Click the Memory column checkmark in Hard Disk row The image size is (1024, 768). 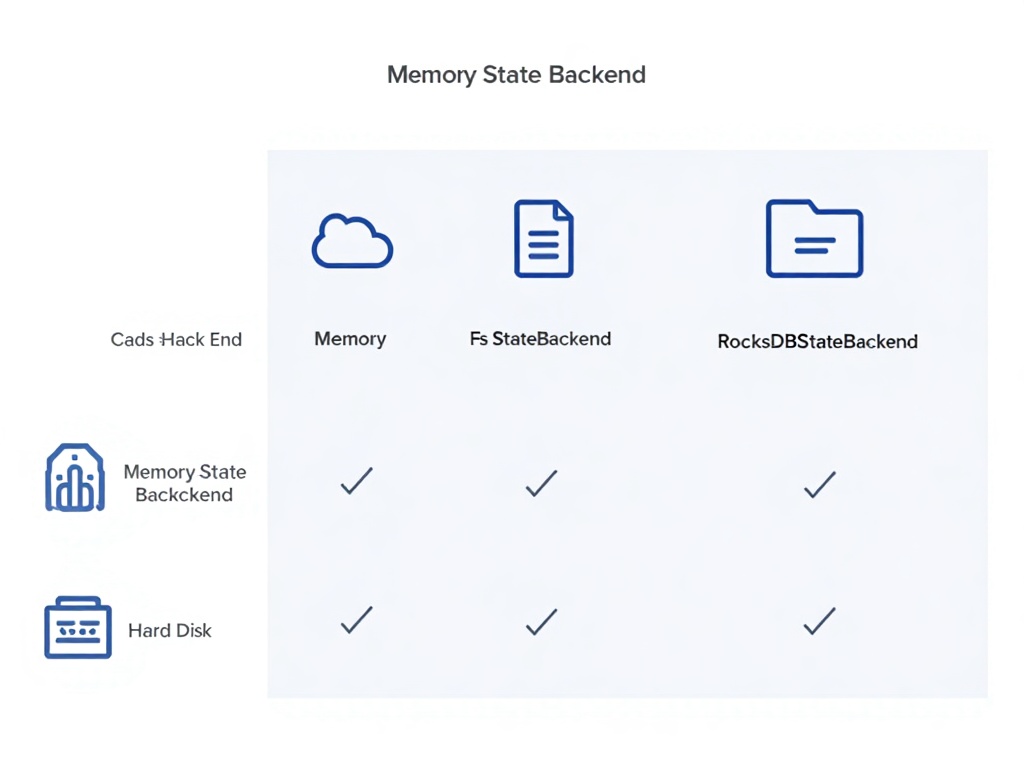tap(357, 620)
